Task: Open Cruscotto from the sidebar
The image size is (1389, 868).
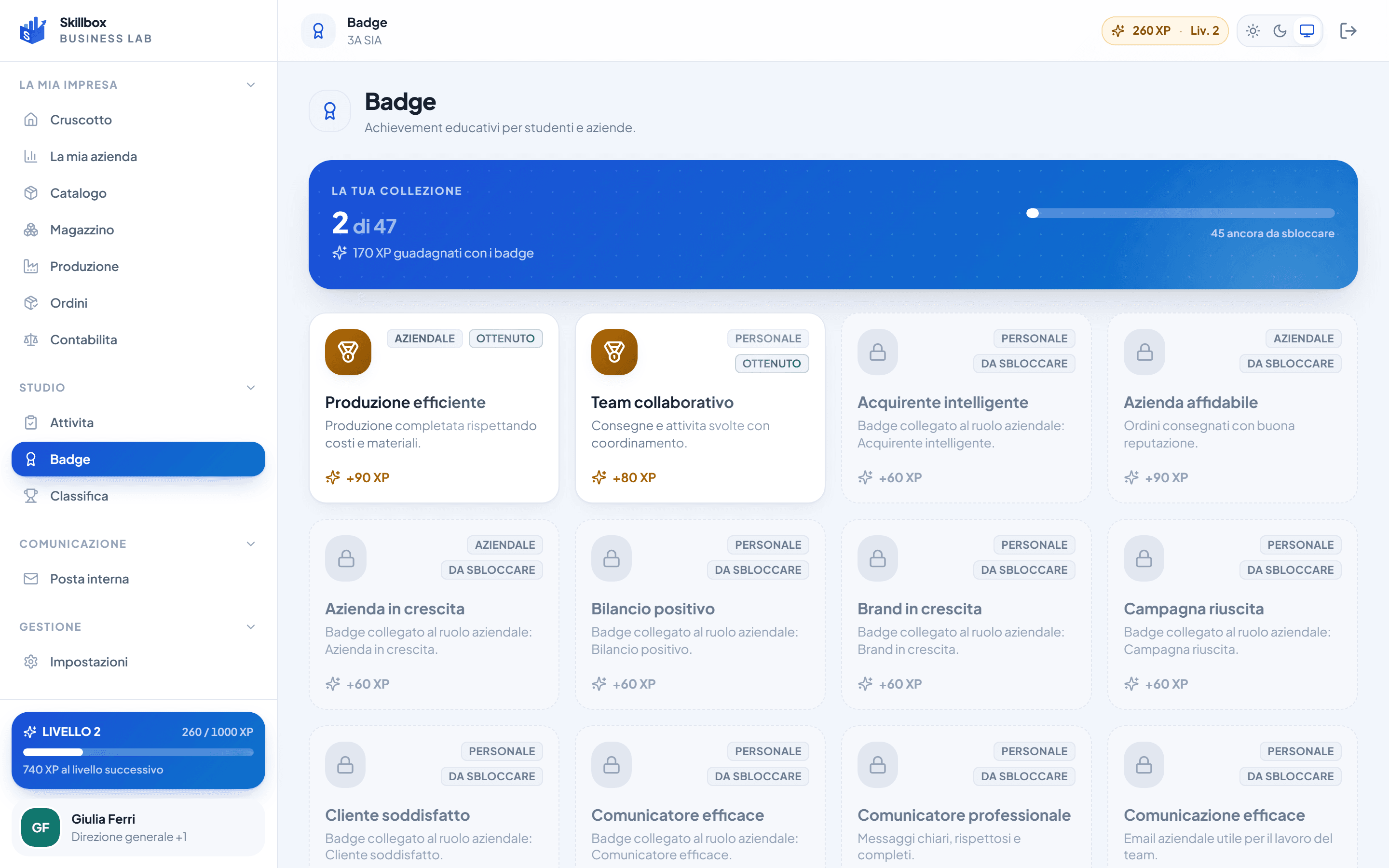Action: 138,120
